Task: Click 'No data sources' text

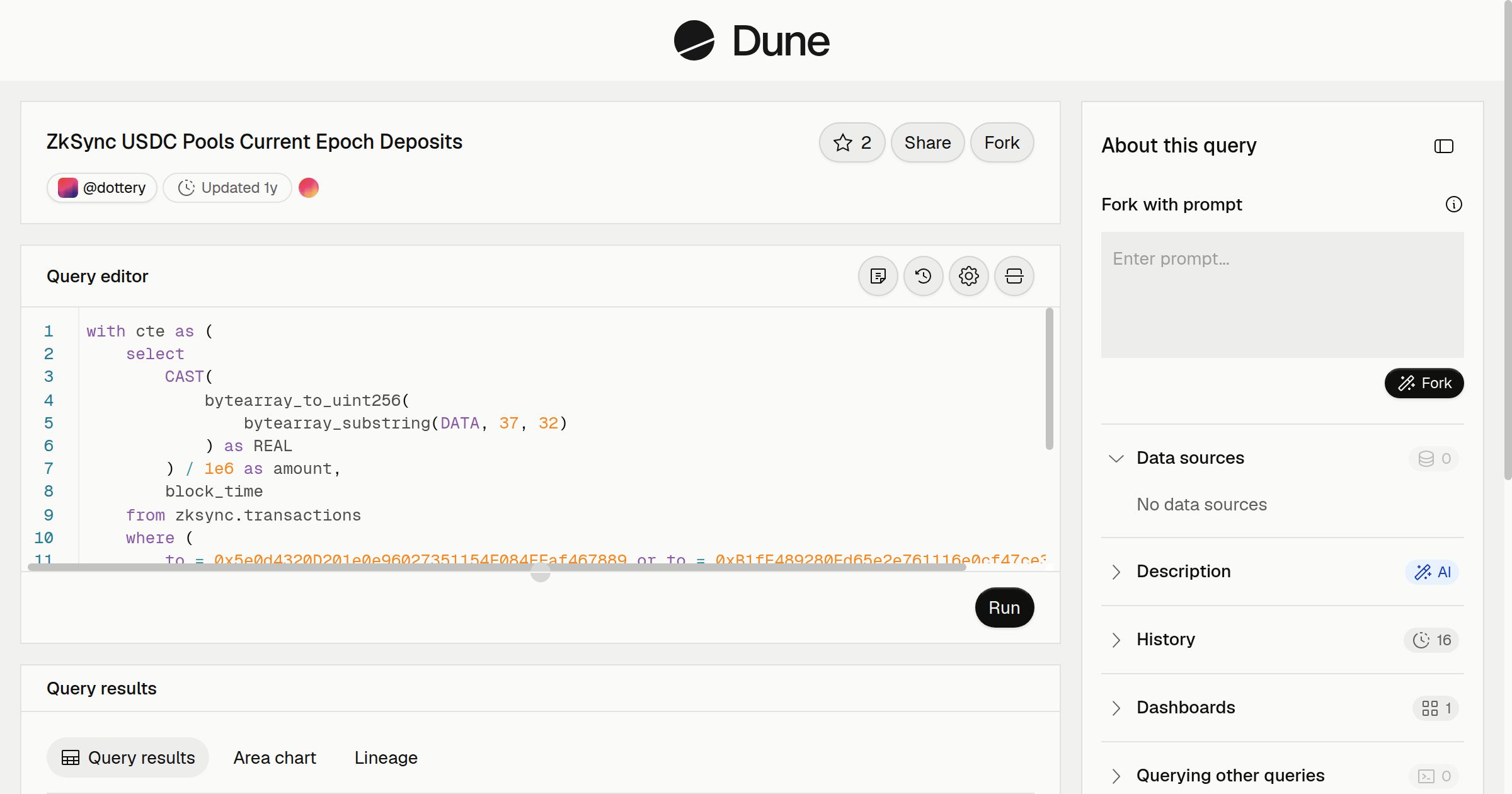Action: point(1201,505)
